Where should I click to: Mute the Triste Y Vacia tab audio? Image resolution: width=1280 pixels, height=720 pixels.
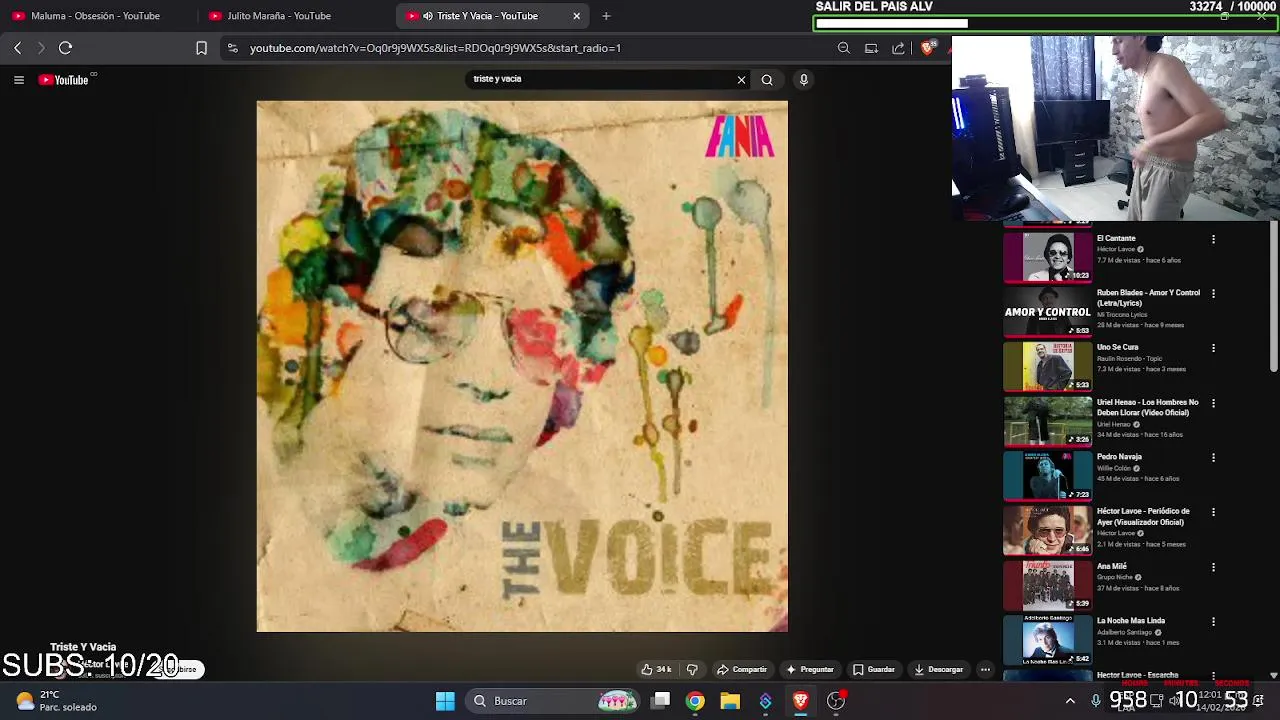(428, 16)
